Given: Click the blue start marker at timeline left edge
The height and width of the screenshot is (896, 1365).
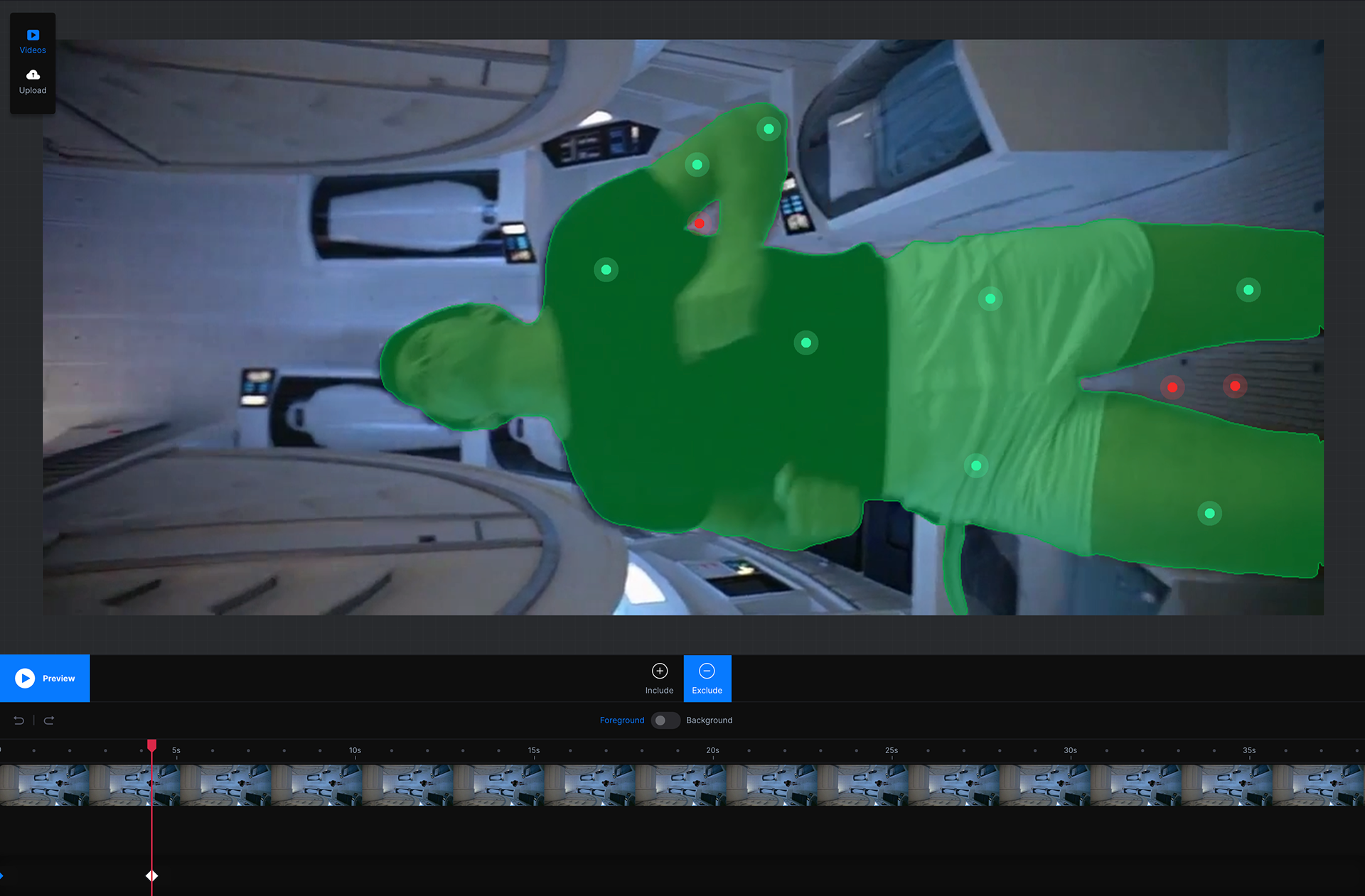Looking at the screenshot, I should [x=1, y=876].
